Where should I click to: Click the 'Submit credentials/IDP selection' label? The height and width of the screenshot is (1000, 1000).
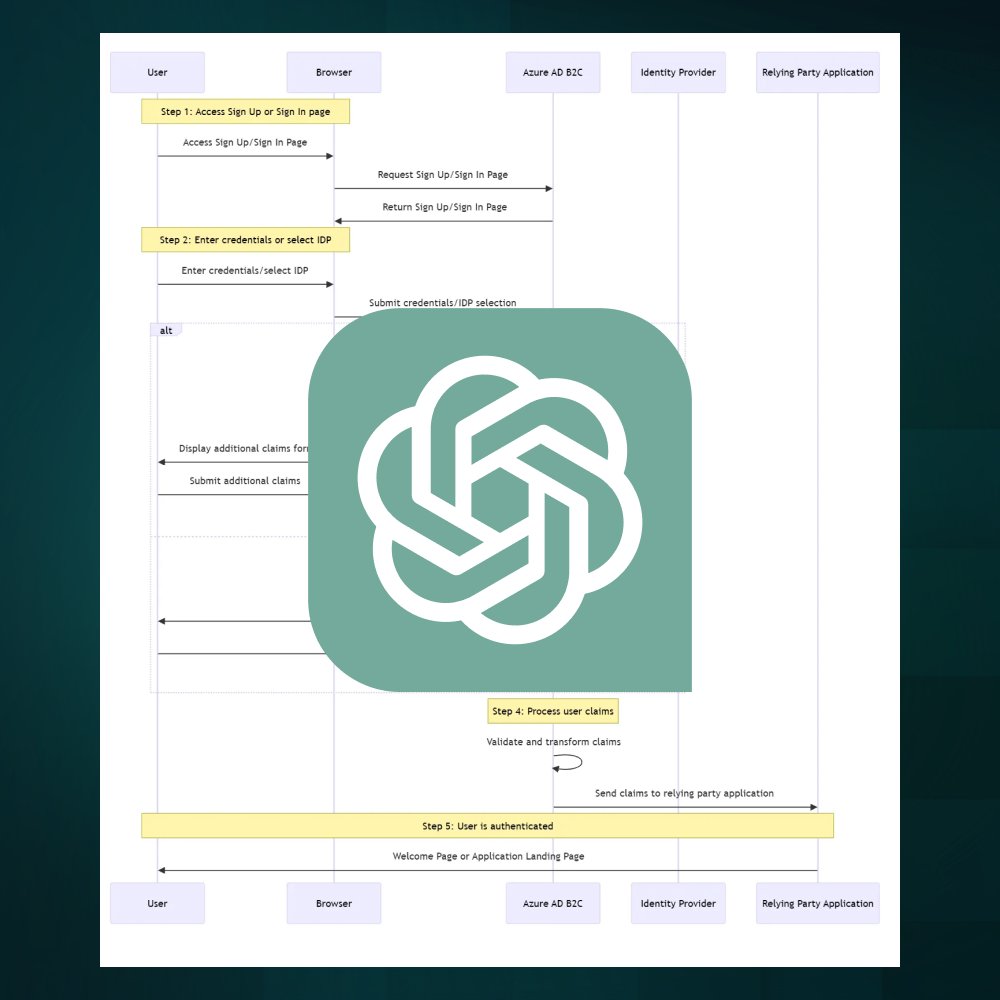tap(443, 303)
